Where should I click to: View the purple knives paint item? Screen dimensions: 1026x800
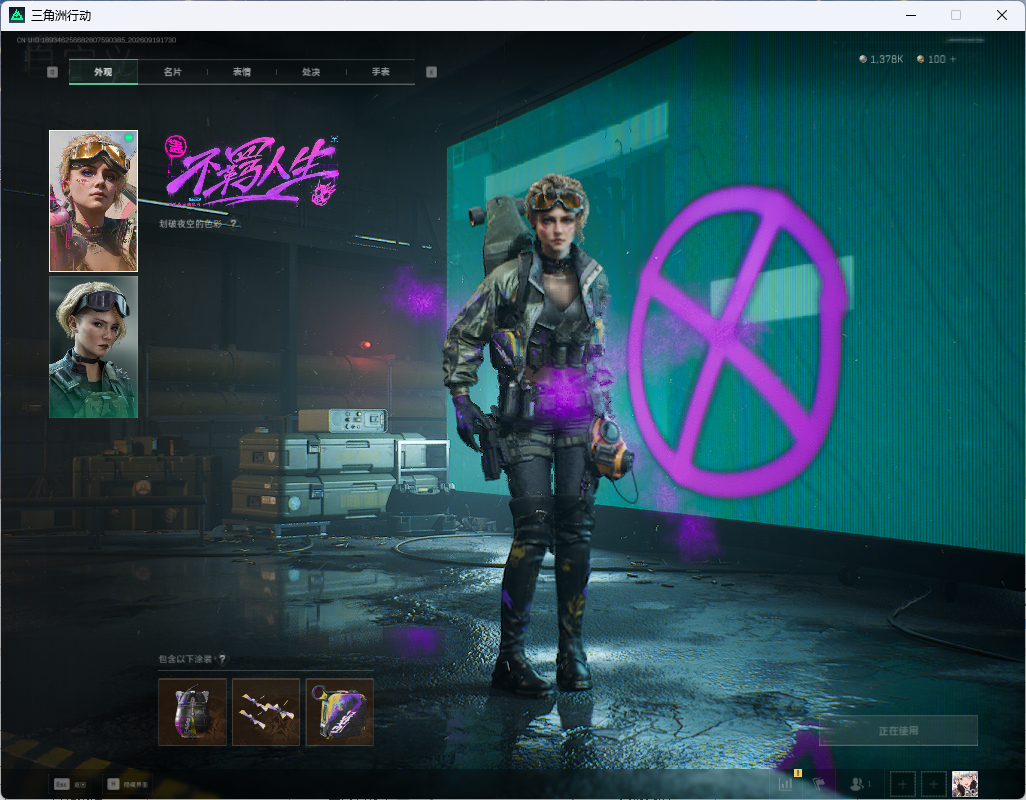(x=266, y=712)
